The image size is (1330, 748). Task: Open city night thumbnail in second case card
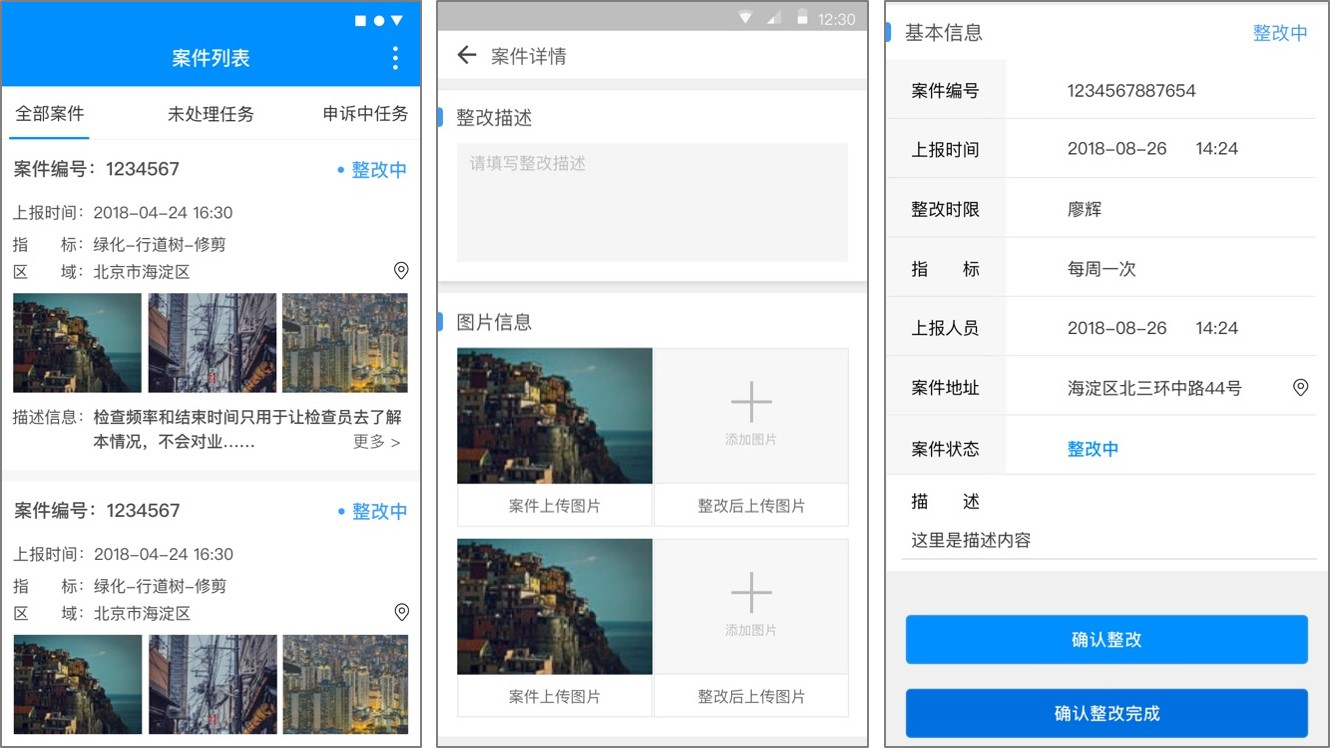[x=345, y=685]
